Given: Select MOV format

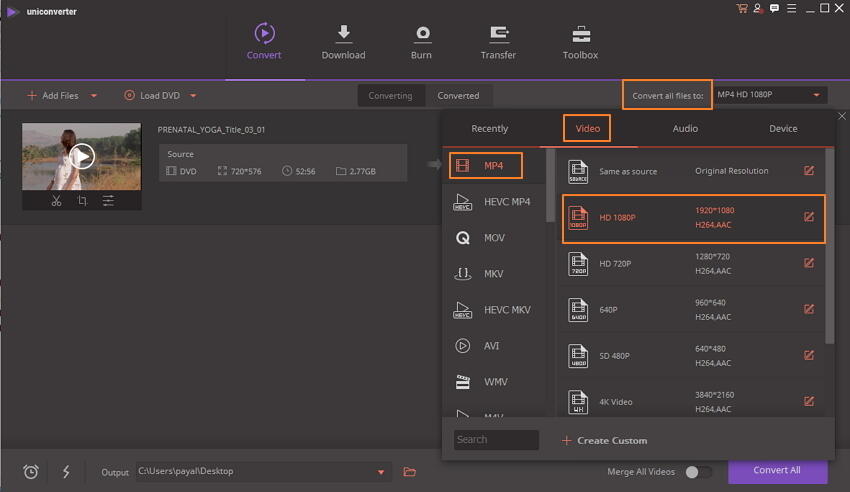Looking at the screenshot, I should coord(494,238).
